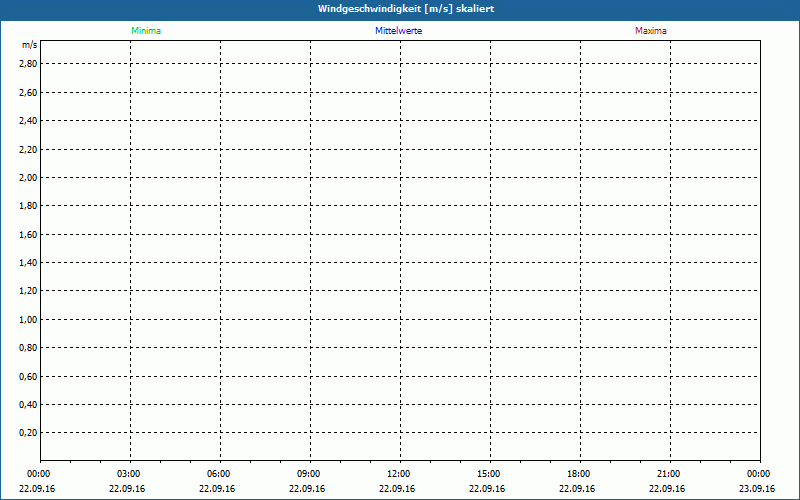Click the 1,40 y-axis value
Viewport: 800px width, 500px height.
(30, 263)
